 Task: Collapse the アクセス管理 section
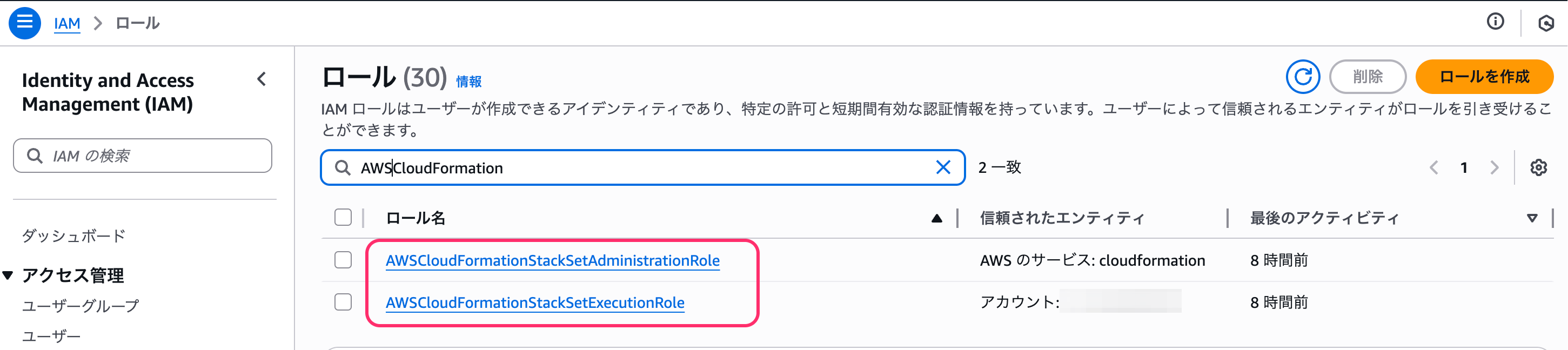point(8,275)
